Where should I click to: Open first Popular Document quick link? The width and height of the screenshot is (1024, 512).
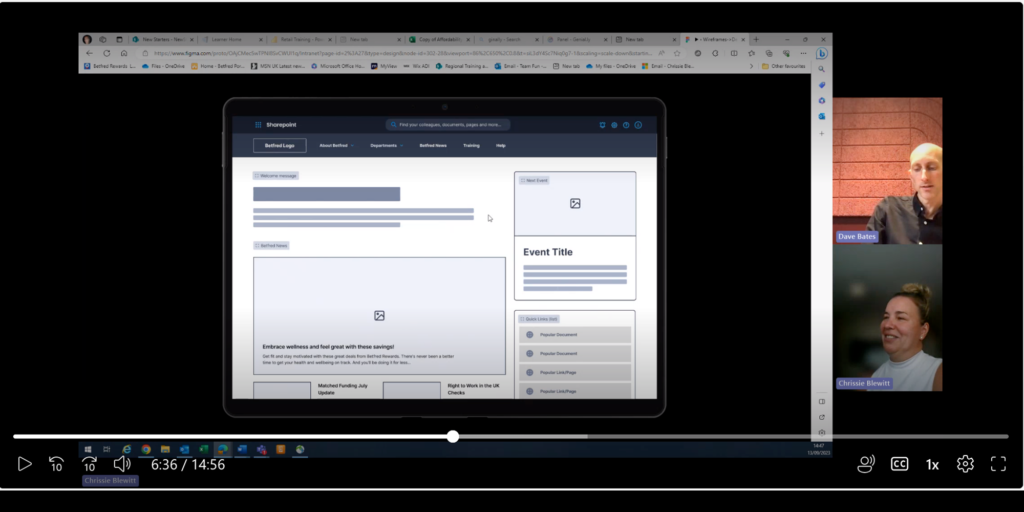click(575, 335)
